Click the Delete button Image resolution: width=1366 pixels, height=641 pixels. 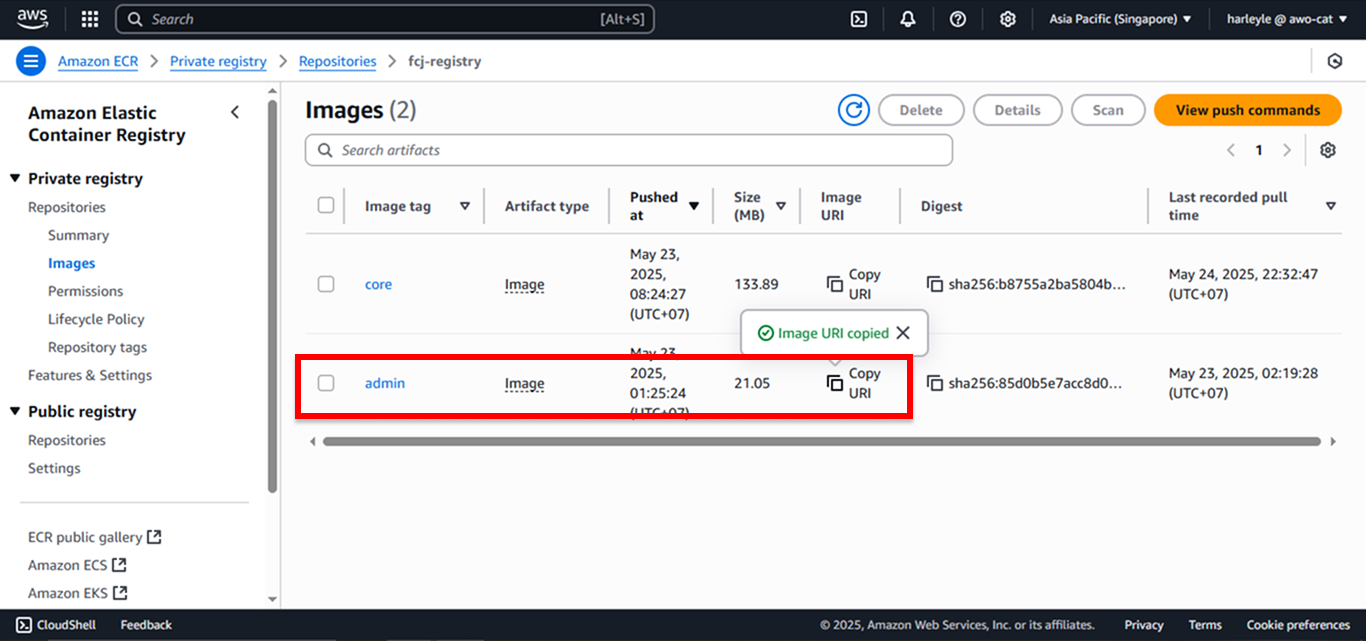tap(921, 110)
